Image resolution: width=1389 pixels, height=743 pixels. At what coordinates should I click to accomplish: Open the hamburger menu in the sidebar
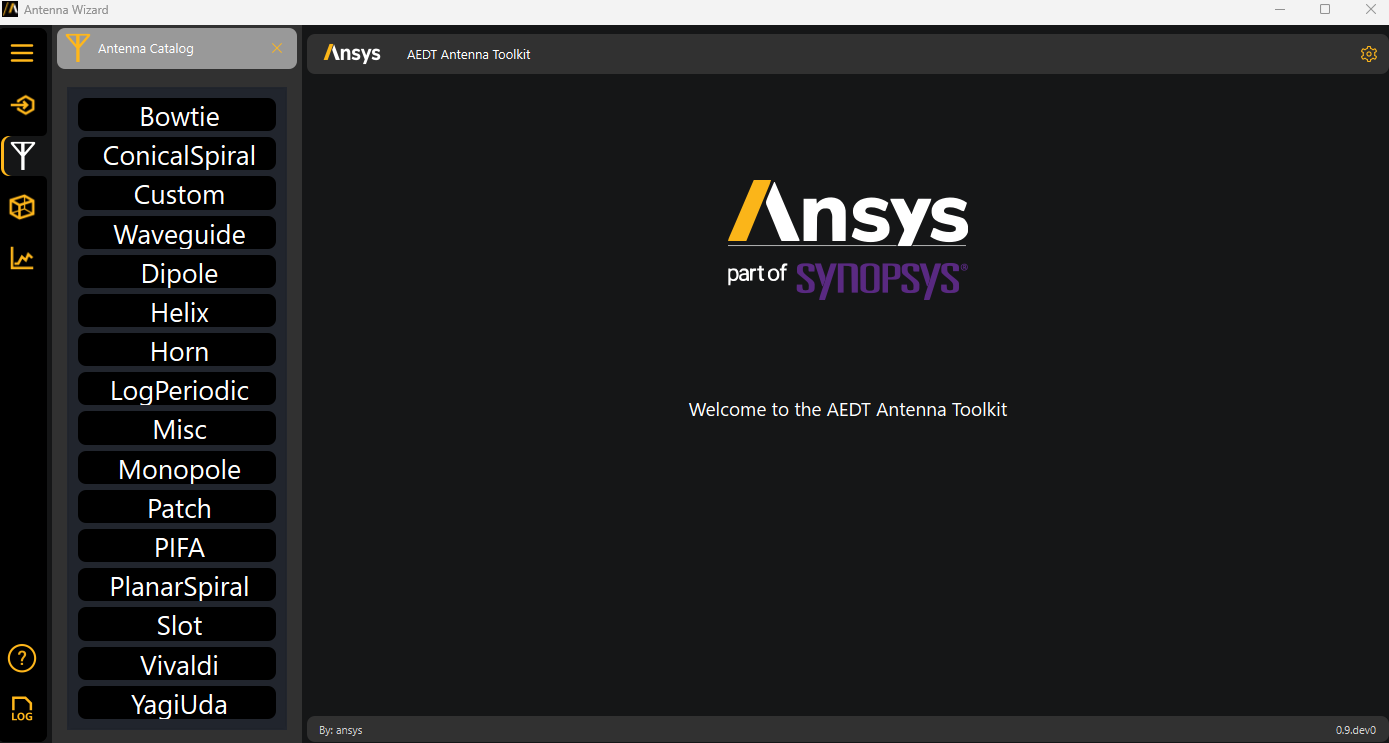[x=22, y=53]
